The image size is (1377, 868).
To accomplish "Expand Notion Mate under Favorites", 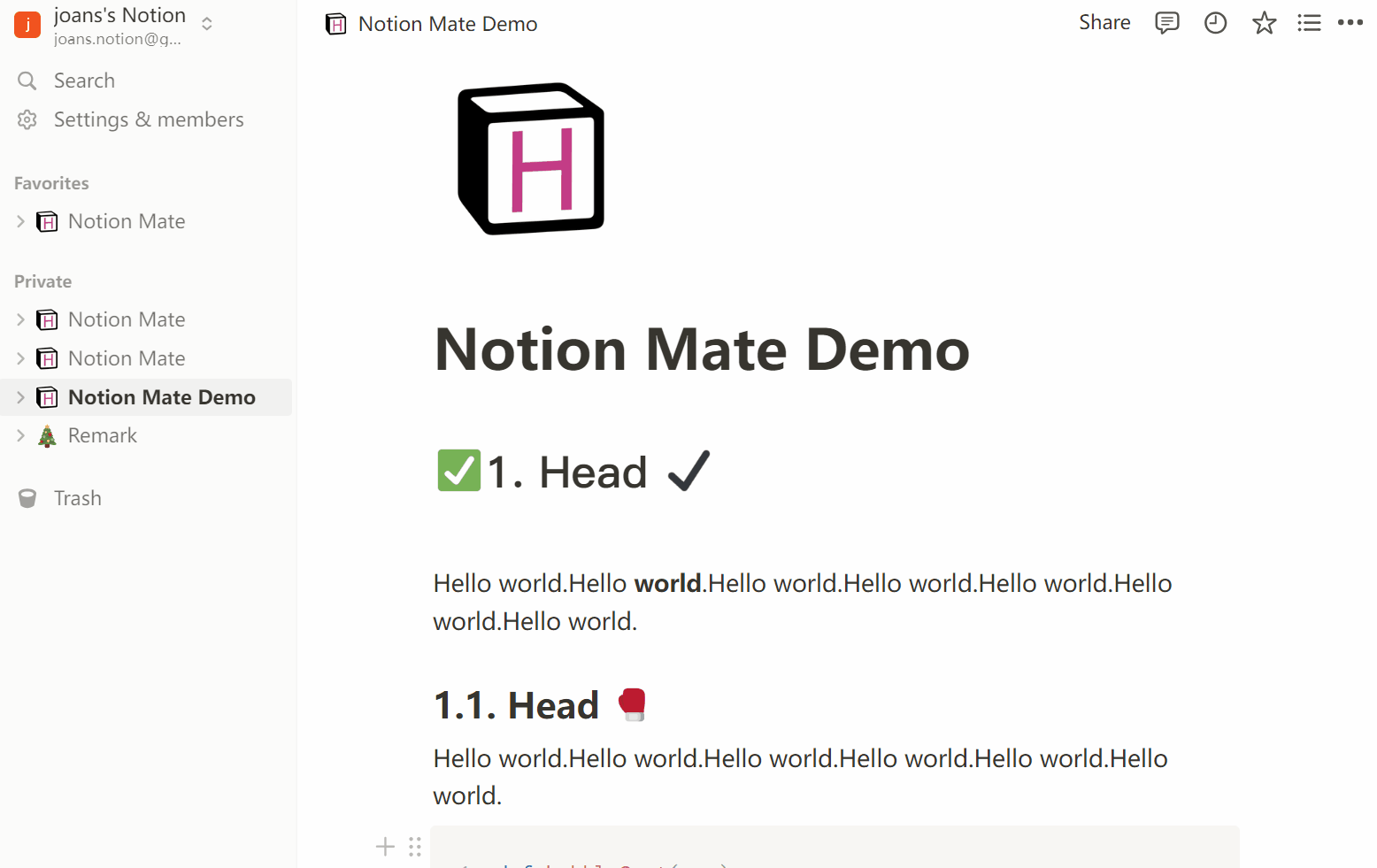I will (20, 221).
